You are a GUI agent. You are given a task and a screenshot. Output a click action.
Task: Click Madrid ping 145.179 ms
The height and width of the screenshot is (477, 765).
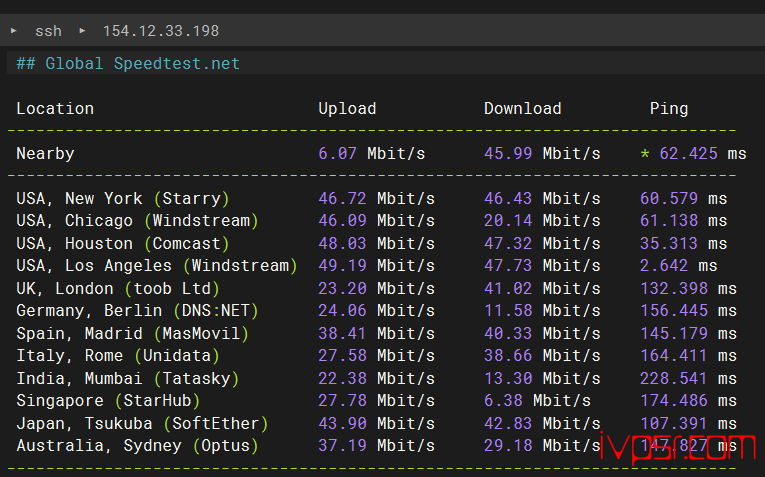(x=688, y=333)
